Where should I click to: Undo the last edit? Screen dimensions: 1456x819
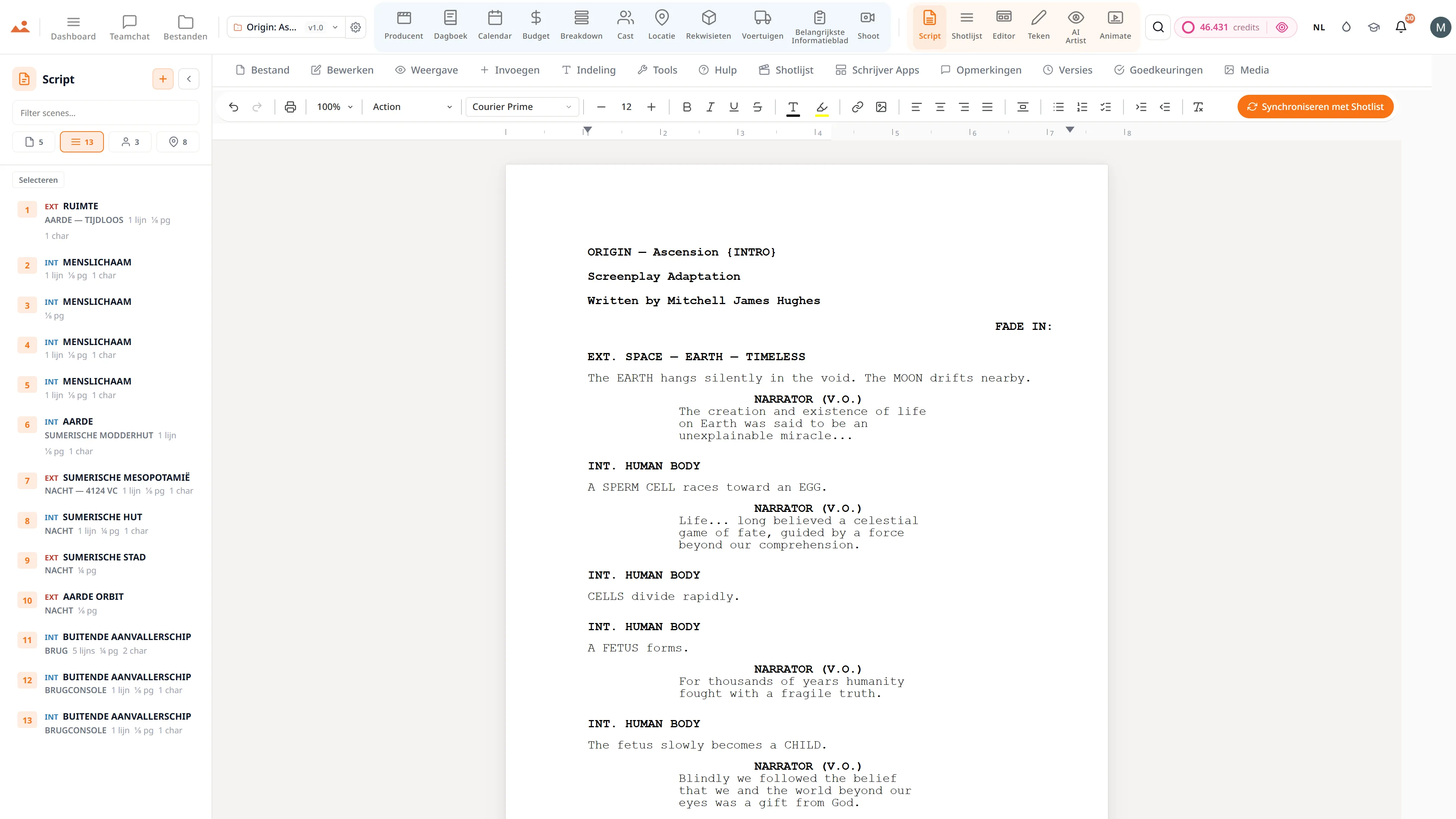click(234, 107)
